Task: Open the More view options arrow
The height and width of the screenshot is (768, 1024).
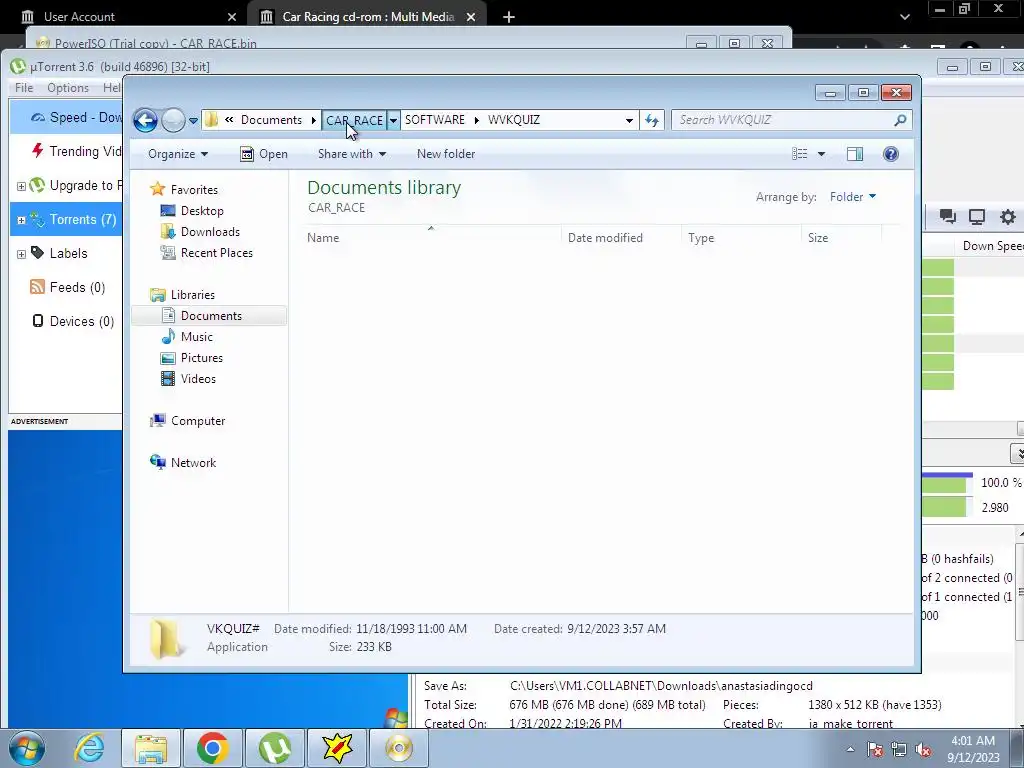Action: 822,154
